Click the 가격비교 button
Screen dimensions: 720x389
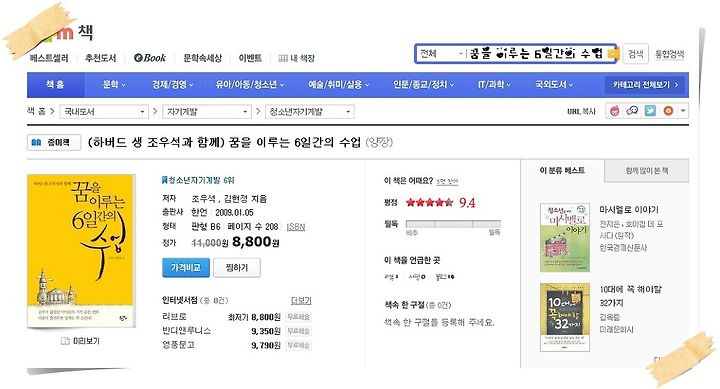tap(186, 268)
